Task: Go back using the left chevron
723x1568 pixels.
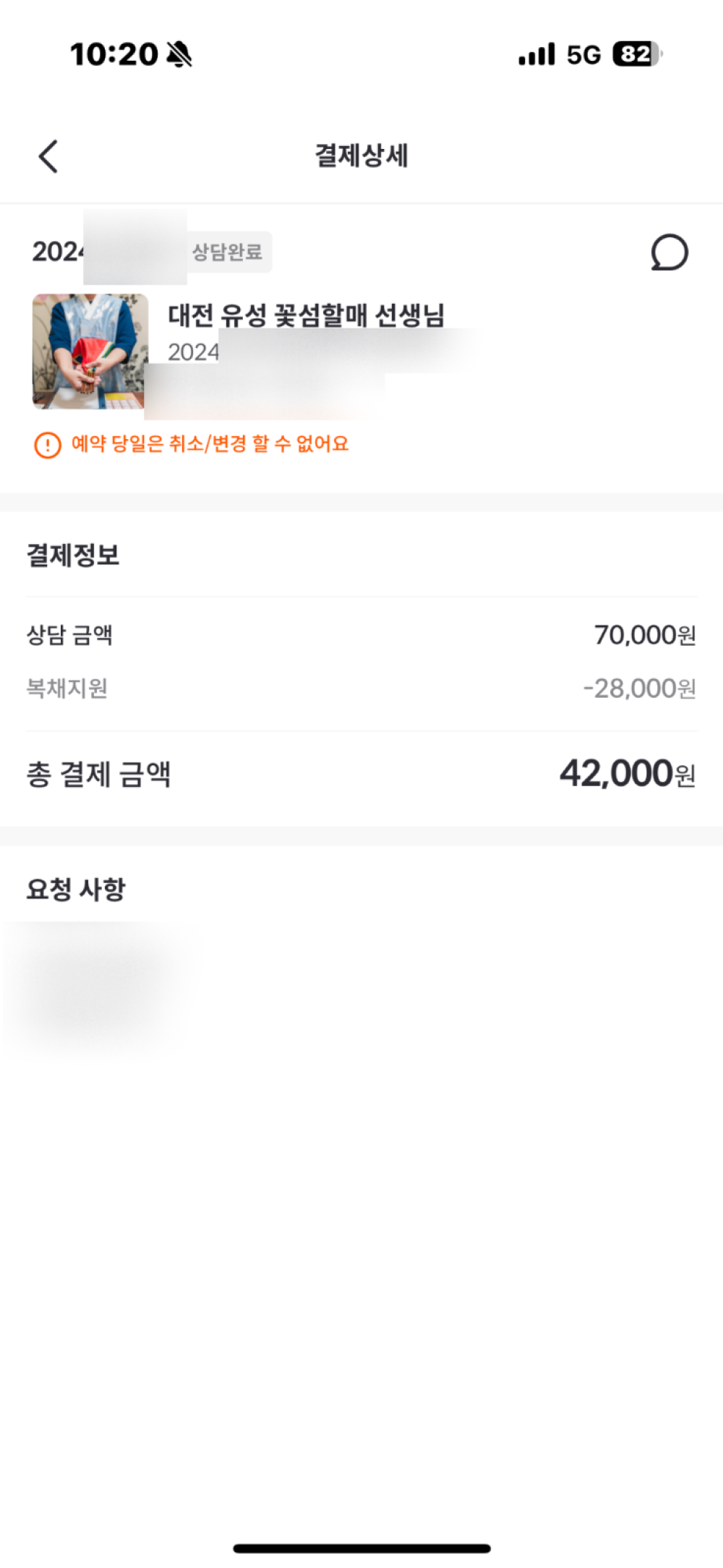Action: (x=48, y=156)
